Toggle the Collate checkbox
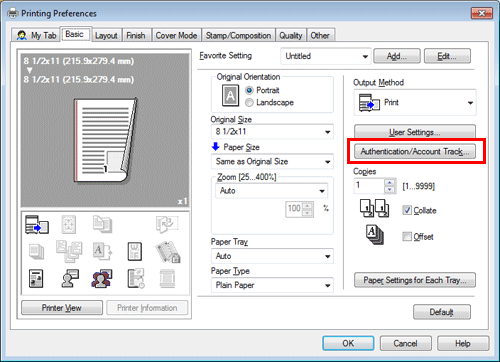500x362 pixels. [407, 210]
